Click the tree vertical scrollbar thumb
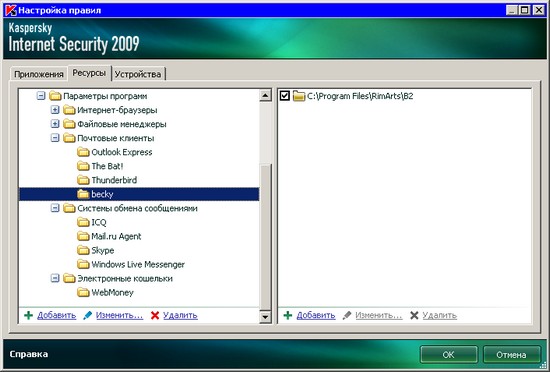 coord(266,237)
